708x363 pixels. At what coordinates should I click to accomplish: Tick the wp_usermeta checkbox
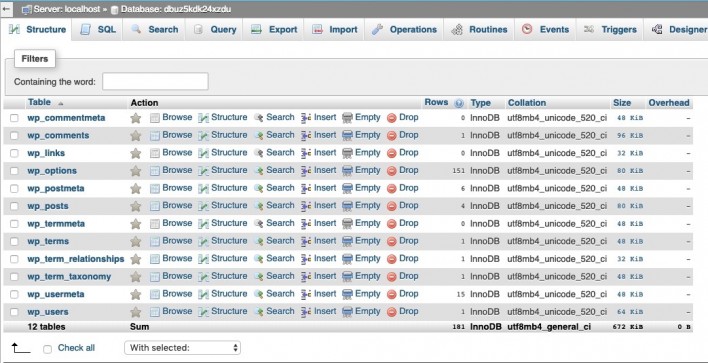14,294
